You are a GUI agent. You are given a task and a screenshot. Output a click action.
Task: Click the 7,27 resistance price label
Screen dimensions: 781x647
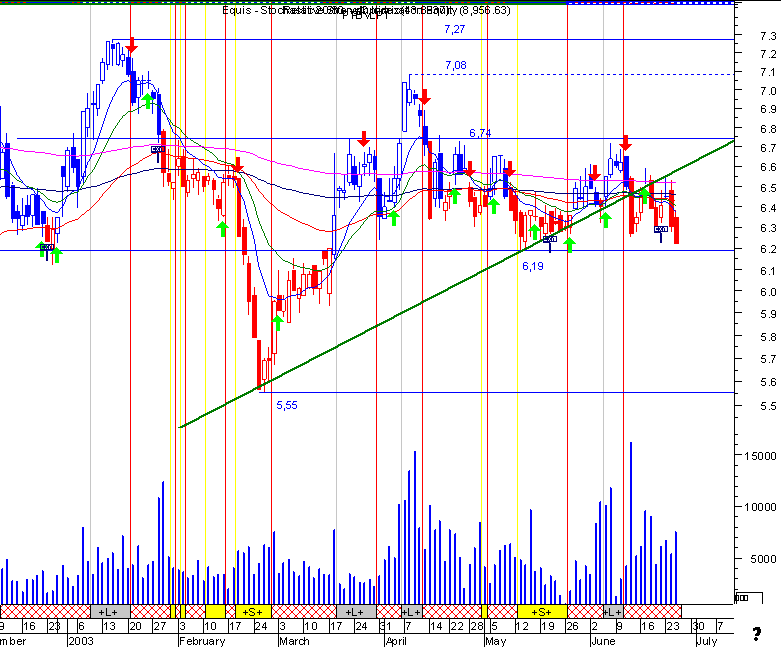pyautogui.click(x=454, y=29)
